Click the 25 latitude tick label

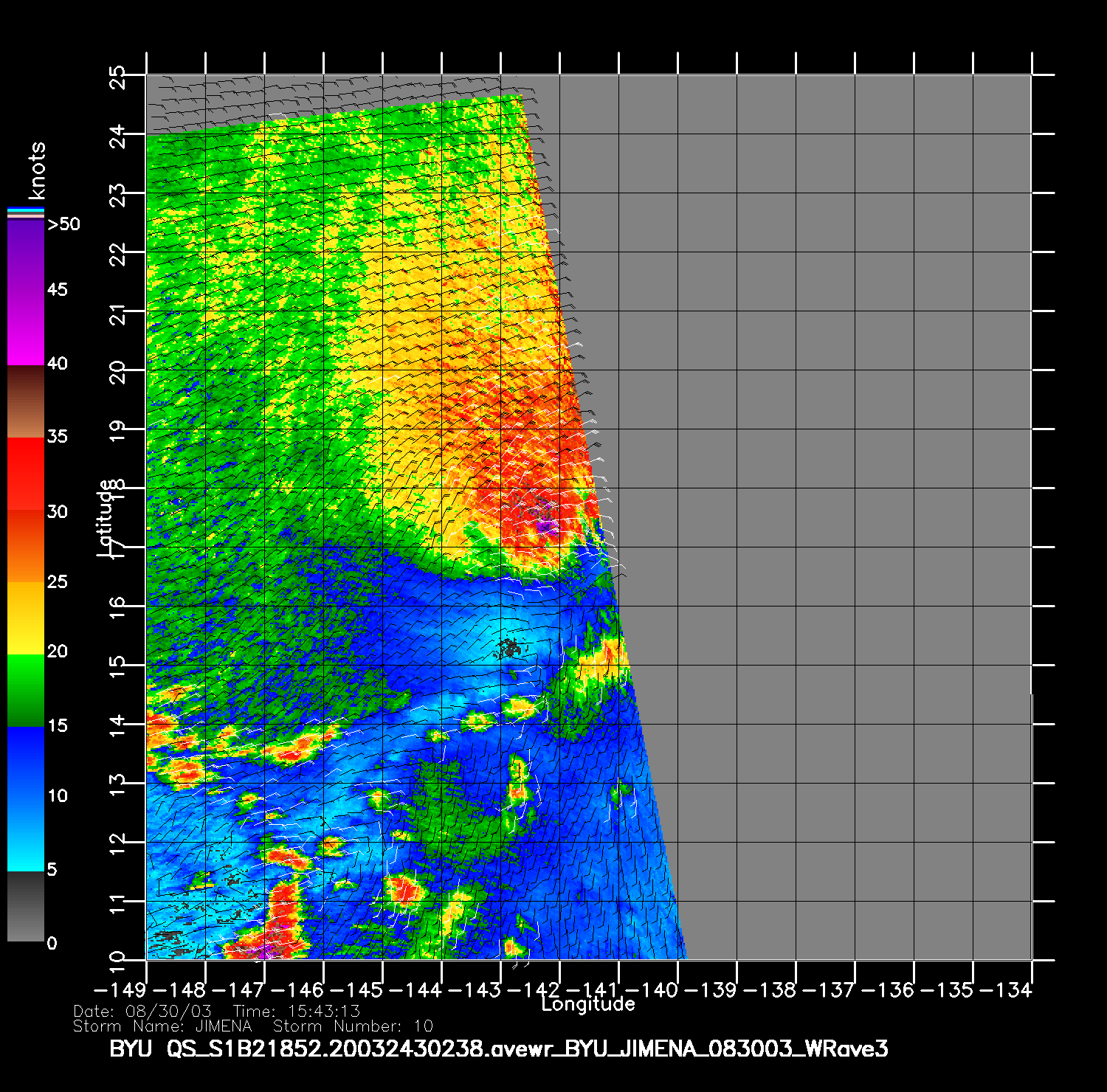tap(118, 77)
